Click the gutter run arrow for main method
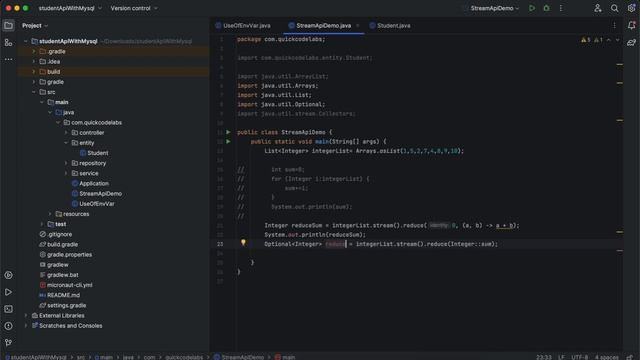This screenshot has height=360, width=640. 229,142
